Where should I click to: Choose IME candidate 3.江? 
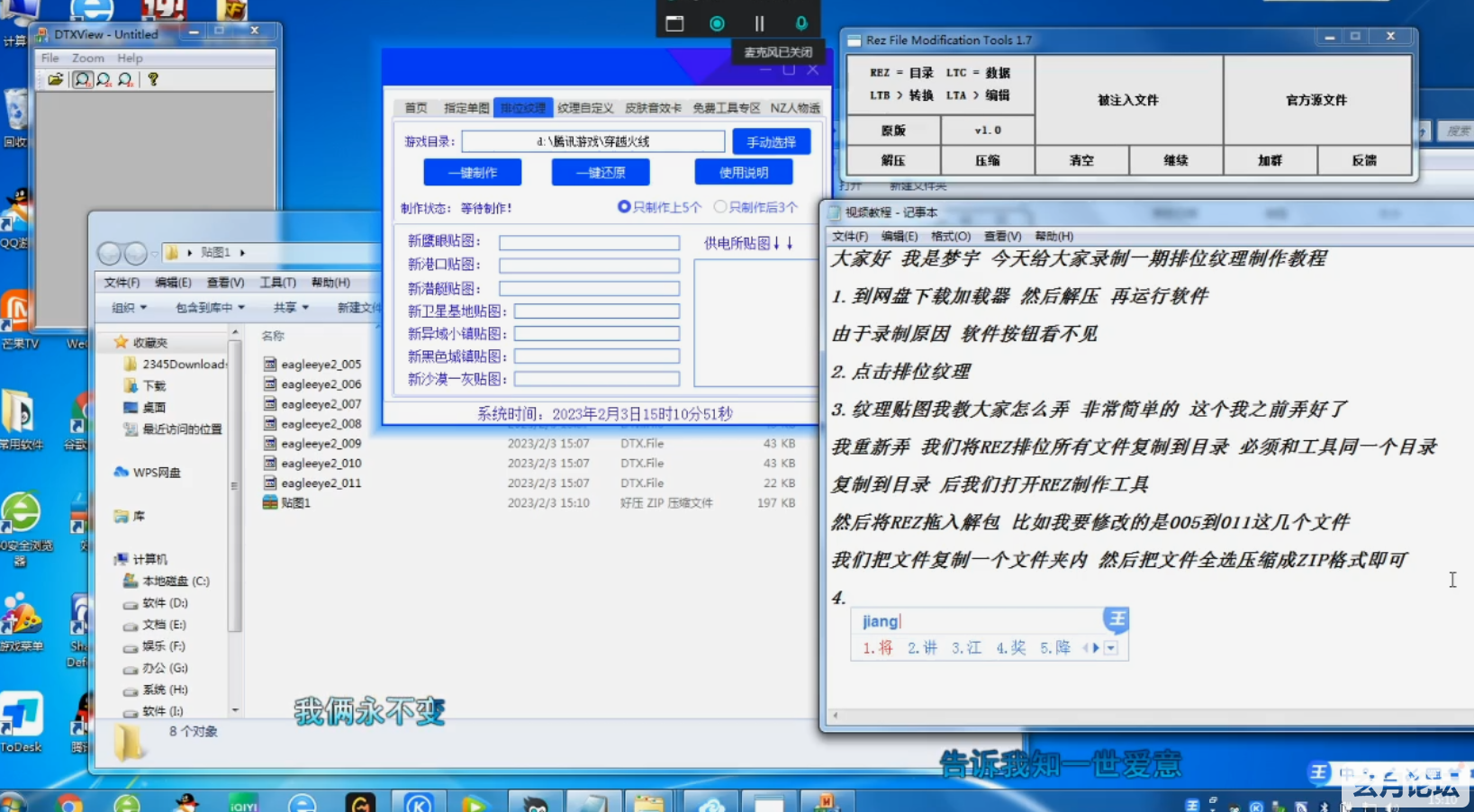coord(966,648)
